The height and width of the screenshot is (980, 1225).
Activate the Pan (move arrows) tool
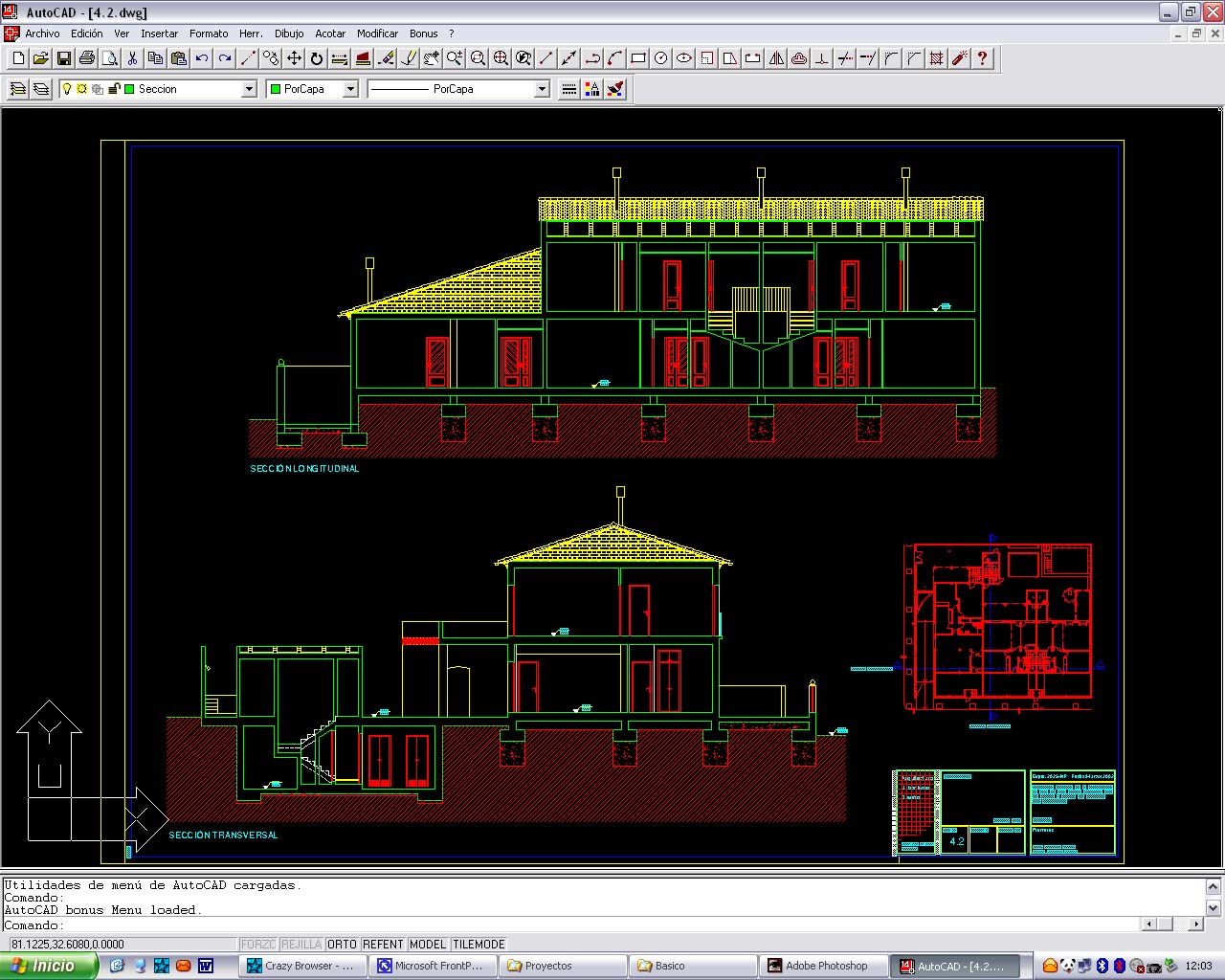(x=294, y=58)
